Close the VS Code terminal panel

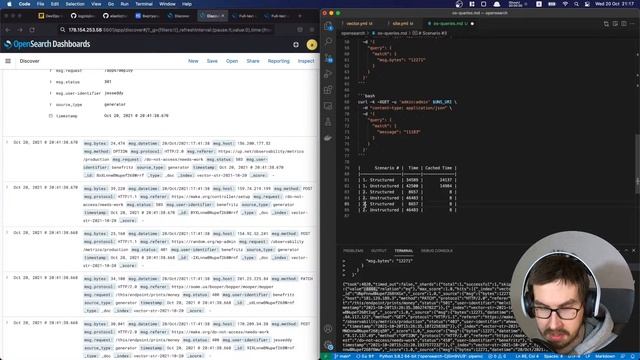point(634,250)
